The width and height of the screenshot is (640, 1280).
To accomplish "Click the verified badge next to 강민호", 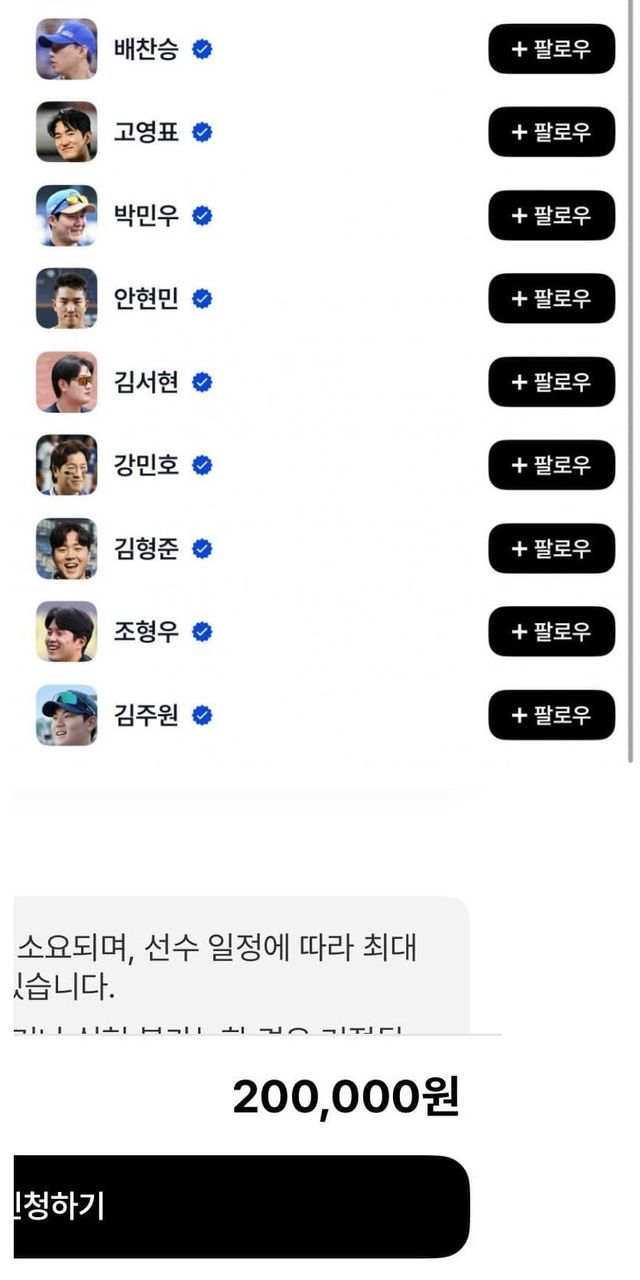I will point(202,465).
